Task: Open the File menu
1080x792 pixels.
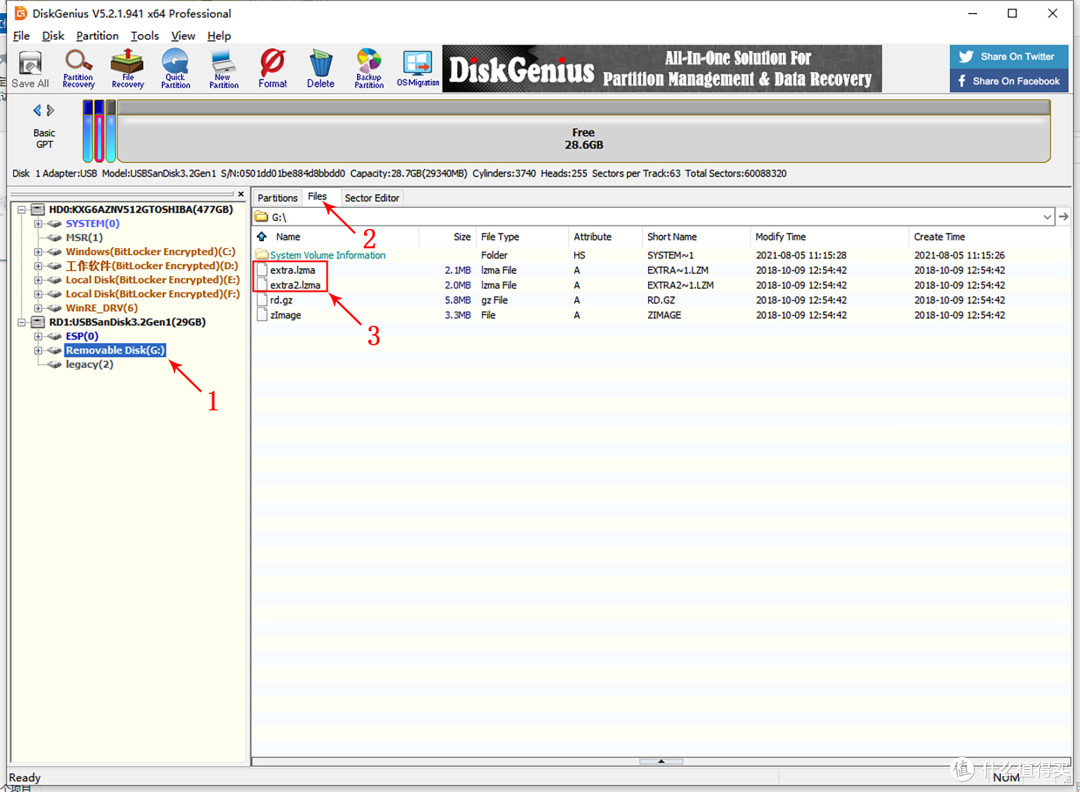Action: pos(21,36)
